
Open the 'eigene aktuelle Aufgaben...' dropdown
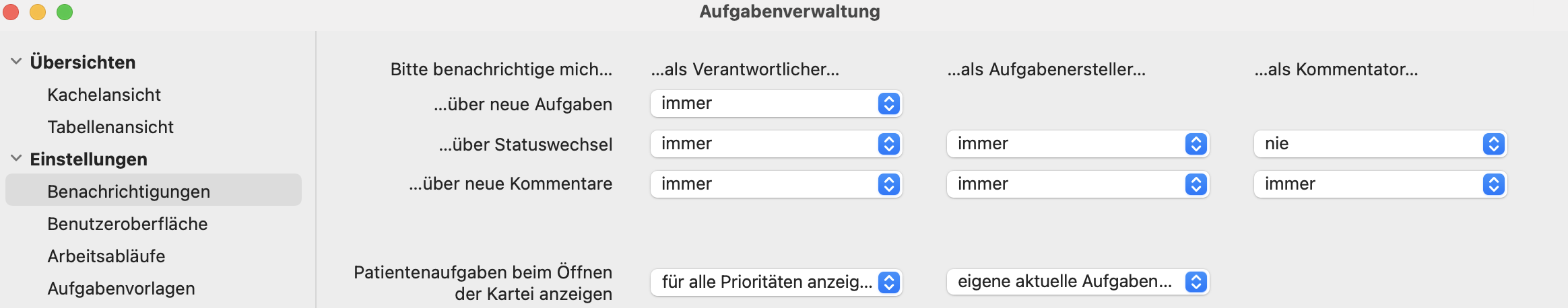point(1078,282)
